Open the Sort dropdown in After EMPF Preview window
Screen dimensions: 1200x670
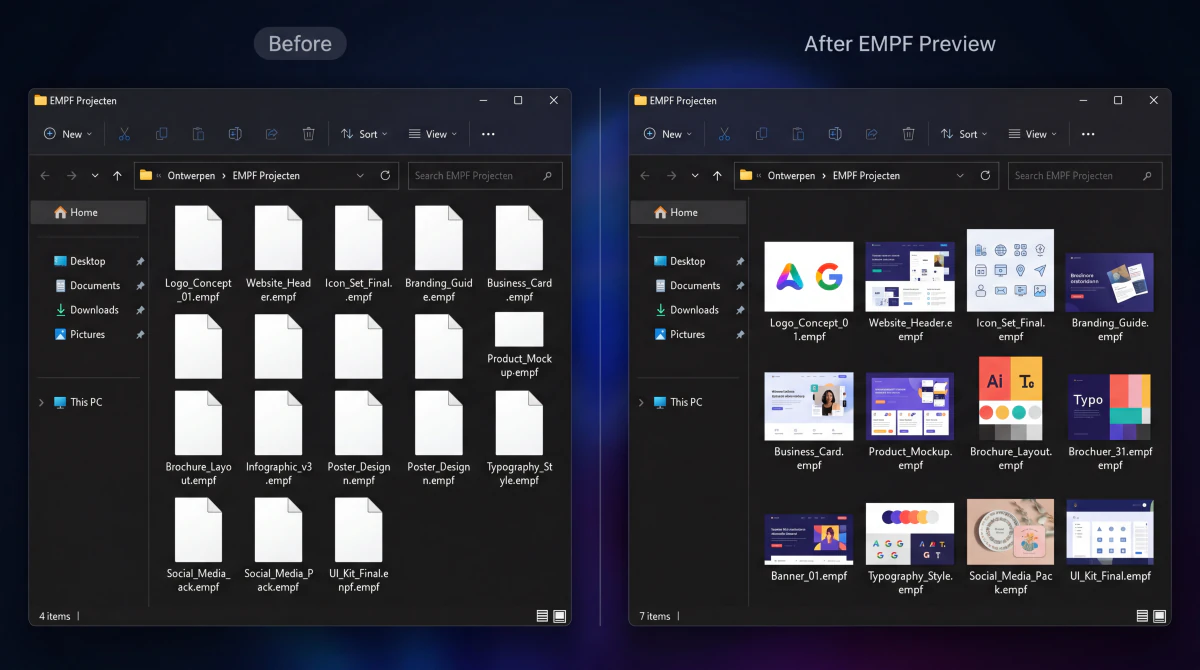click(x=964, y=134)
